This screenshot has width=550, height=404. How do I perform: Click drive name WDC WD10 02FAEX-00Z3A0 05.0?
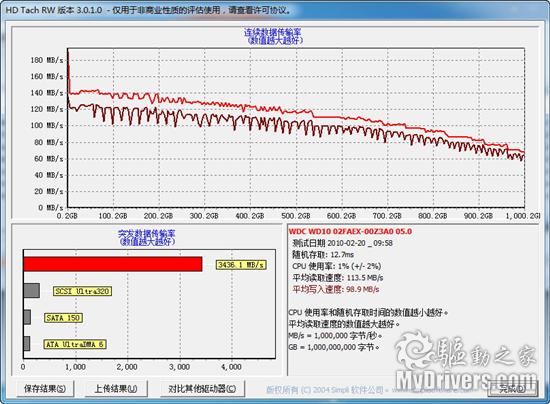350,231
